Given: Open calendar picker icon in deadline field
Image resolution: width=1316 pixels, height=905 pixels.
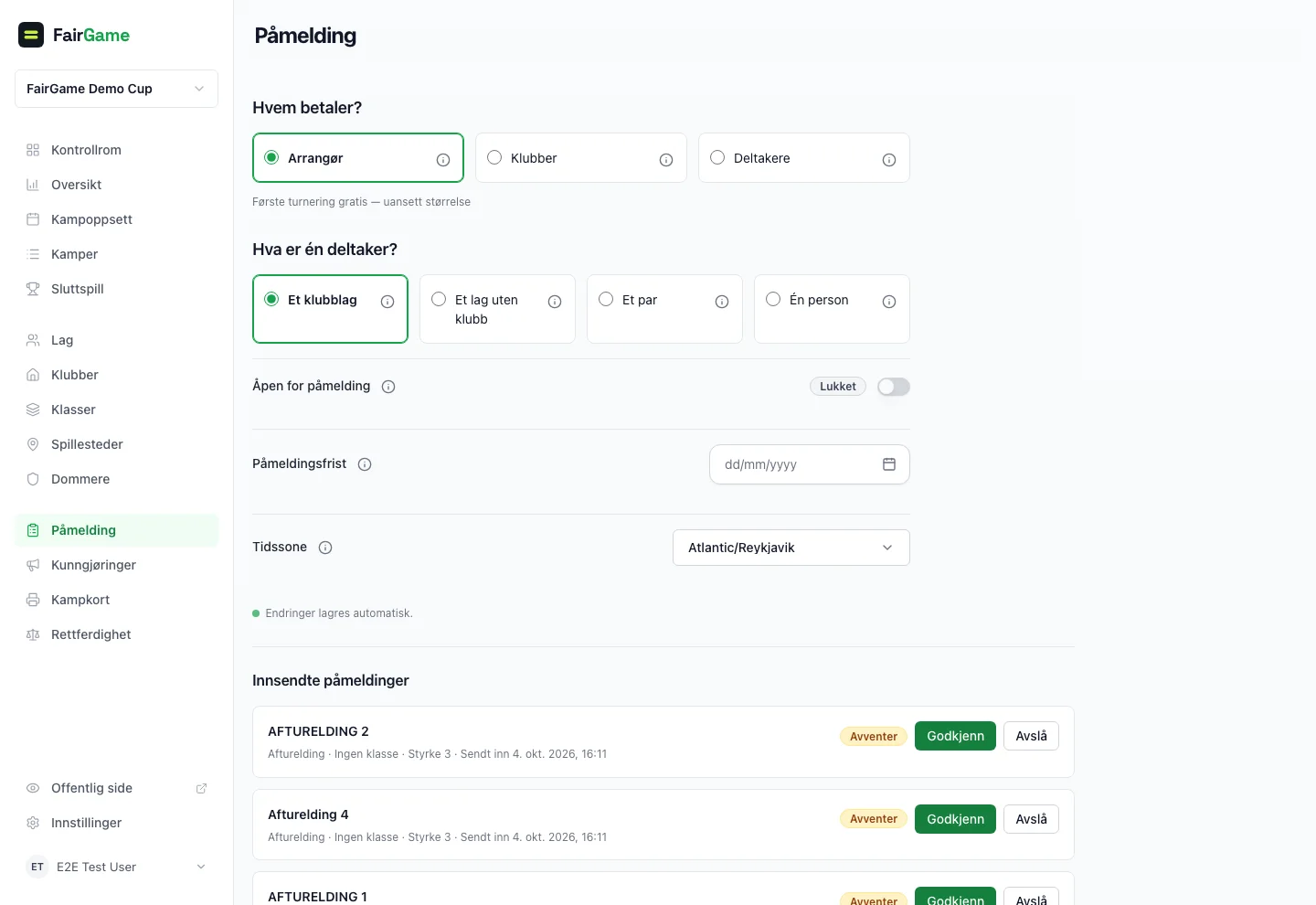Looking at the screenshot, I should 889,464.
